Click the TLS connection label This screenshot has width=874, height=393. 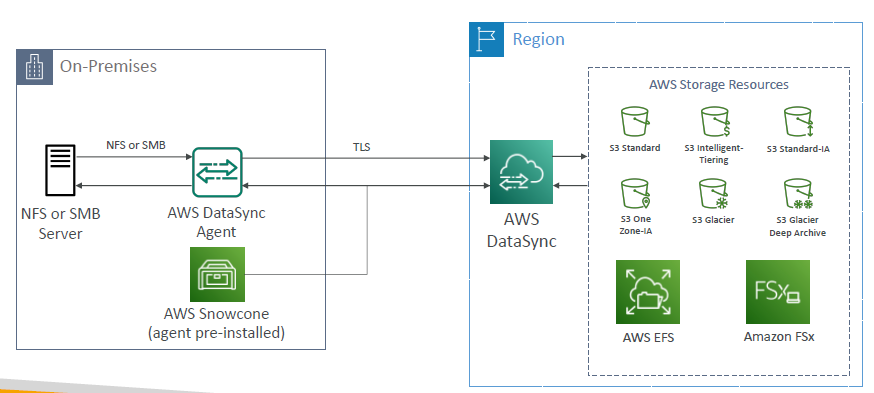coord(361,148)
